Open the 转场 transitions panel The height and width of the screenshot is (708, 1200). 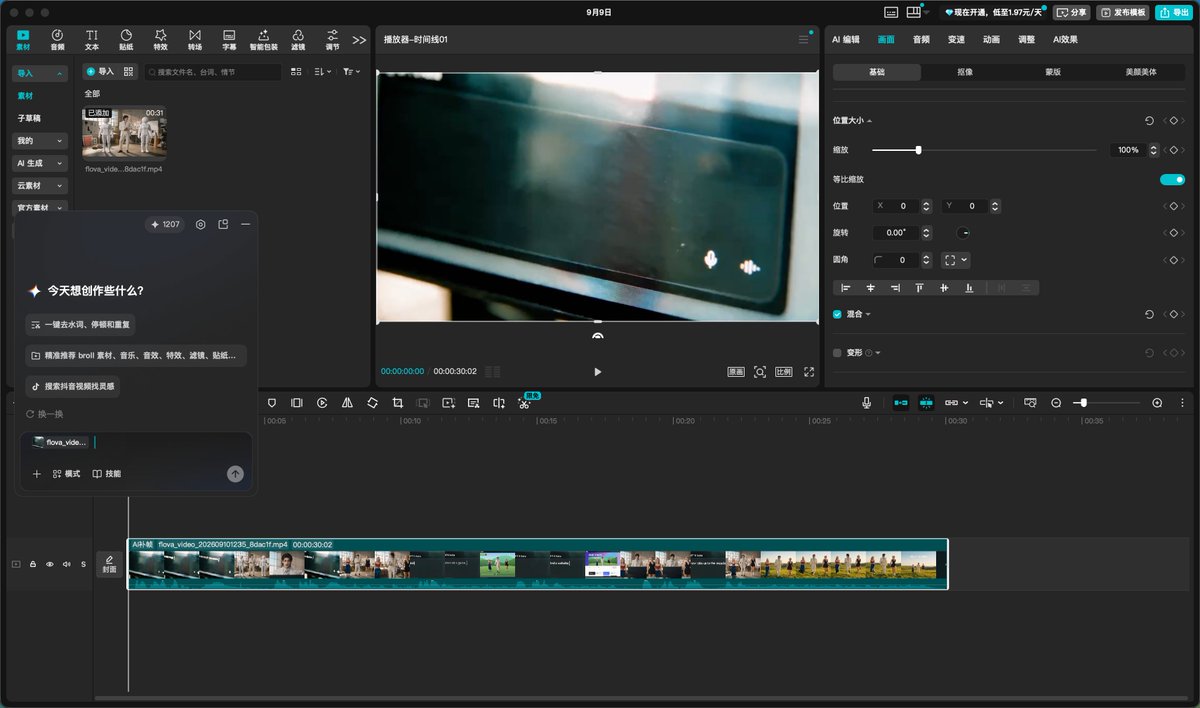tap(195, 39)
